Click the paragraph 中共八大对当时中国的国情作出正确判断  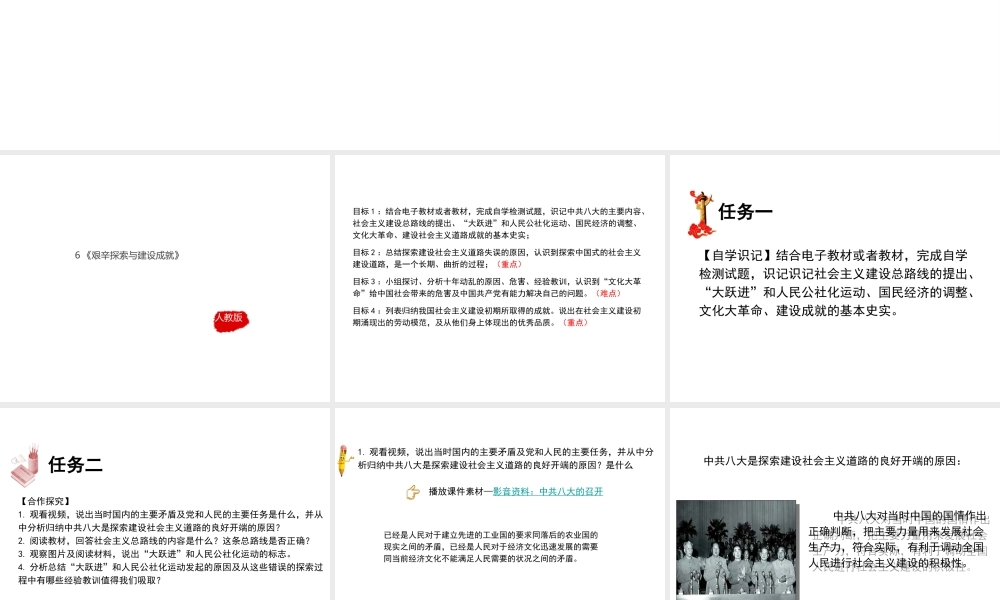(897, 539)
